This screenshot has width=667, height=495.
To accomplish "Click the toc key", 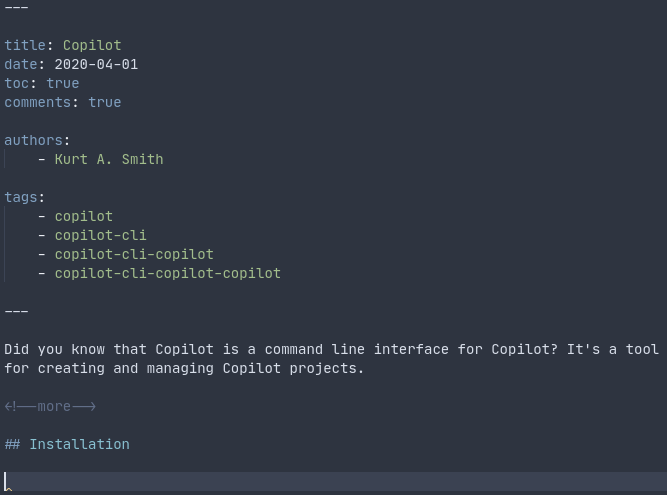I will (16, 83).
